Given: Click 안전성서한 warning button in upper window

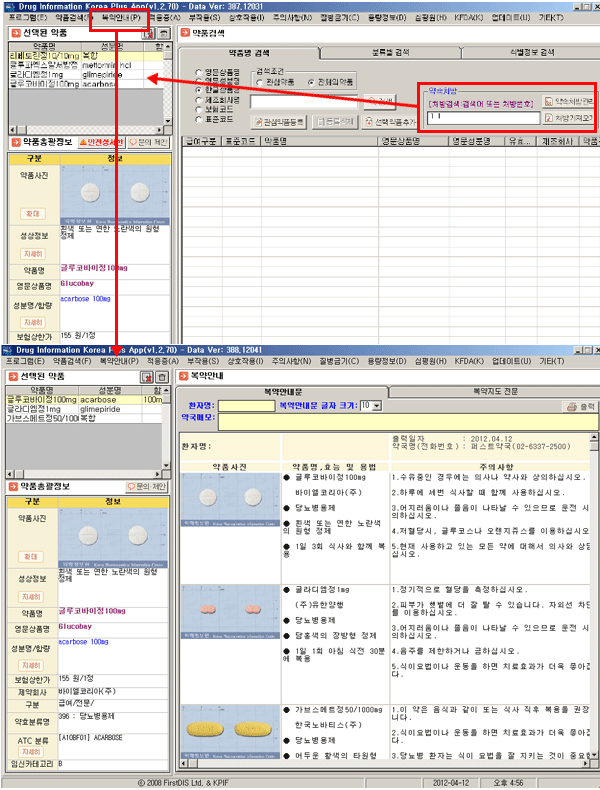Looking at the screenshot, I should 101,143.
